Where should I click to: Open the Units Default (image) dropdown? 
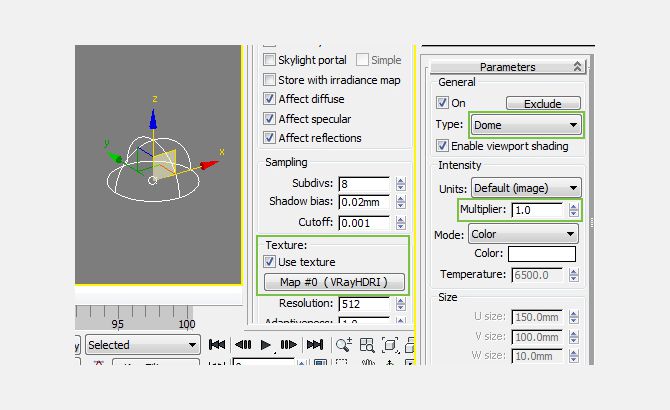click(x=526, y=188)
